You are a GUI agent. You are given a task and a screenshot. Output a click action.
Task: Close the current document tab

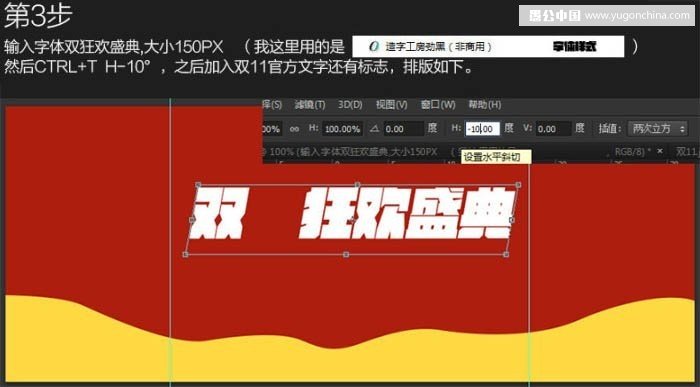pos(660,151)
